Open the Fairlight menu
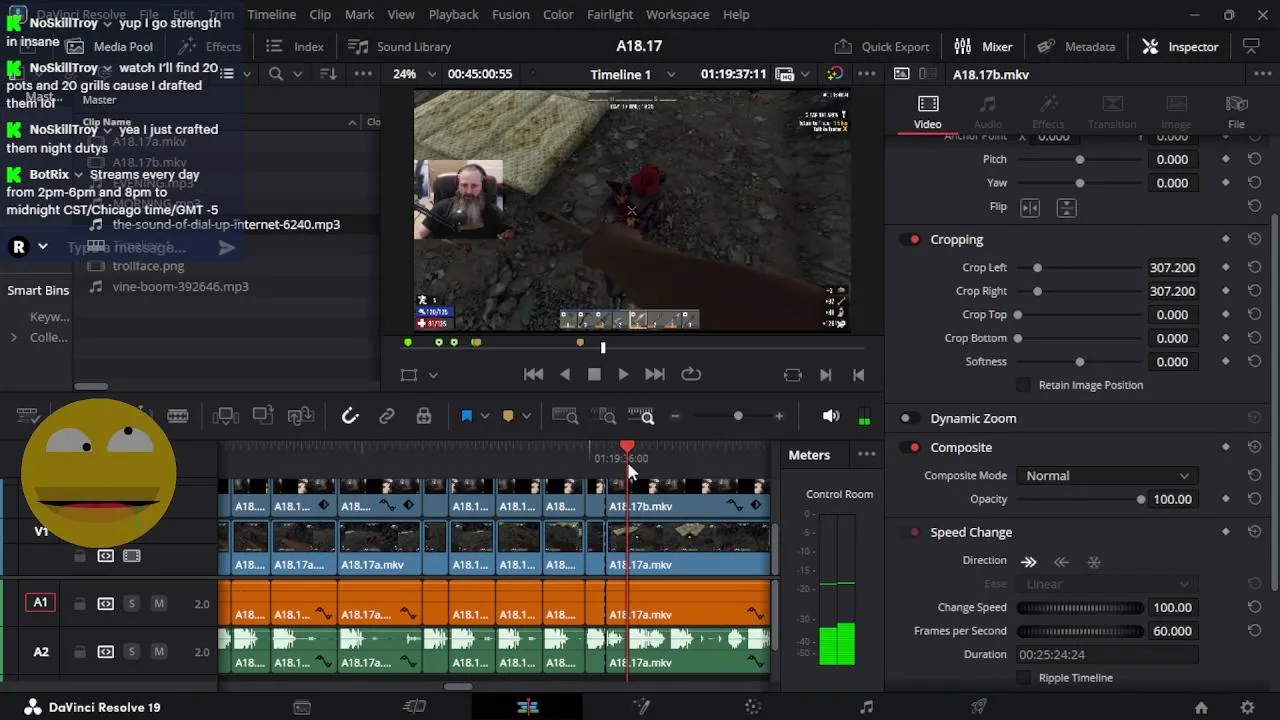 click(610, 14)
